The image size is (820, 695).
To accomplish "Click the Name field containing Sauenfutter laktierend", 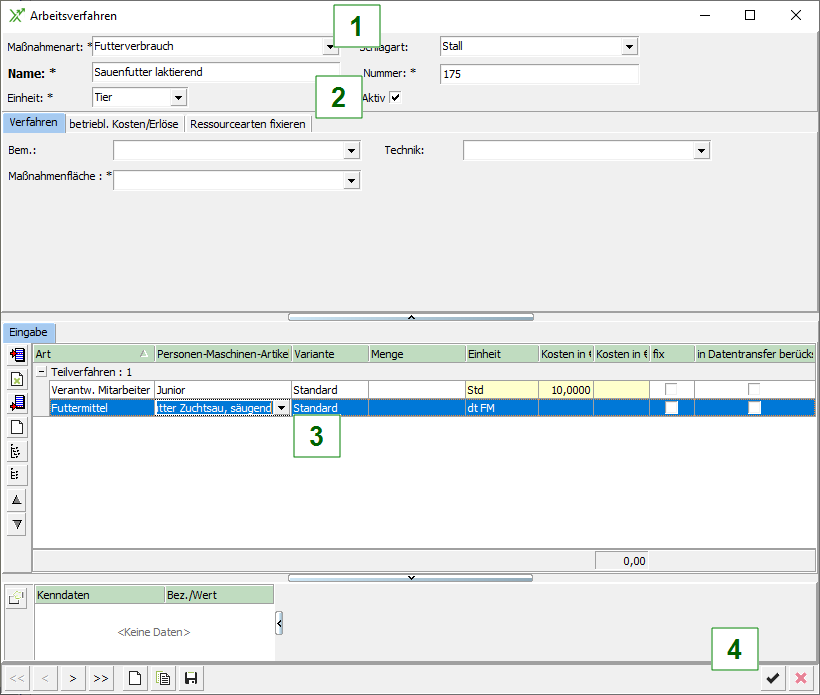I will coord(215,72).
